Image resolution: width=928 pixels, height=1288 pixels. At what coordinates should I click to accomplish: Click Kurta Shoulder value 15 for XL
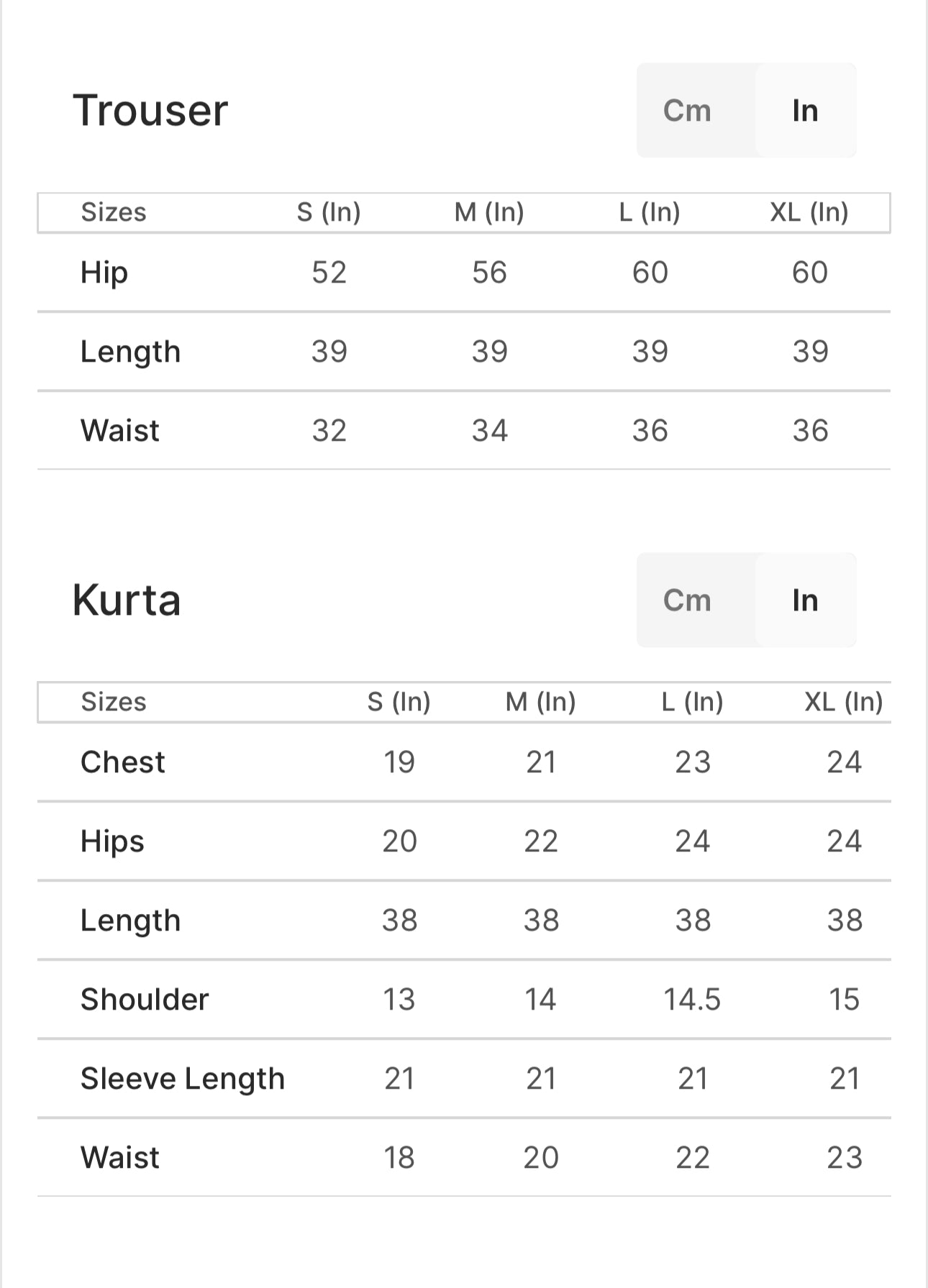point(844,1000)
